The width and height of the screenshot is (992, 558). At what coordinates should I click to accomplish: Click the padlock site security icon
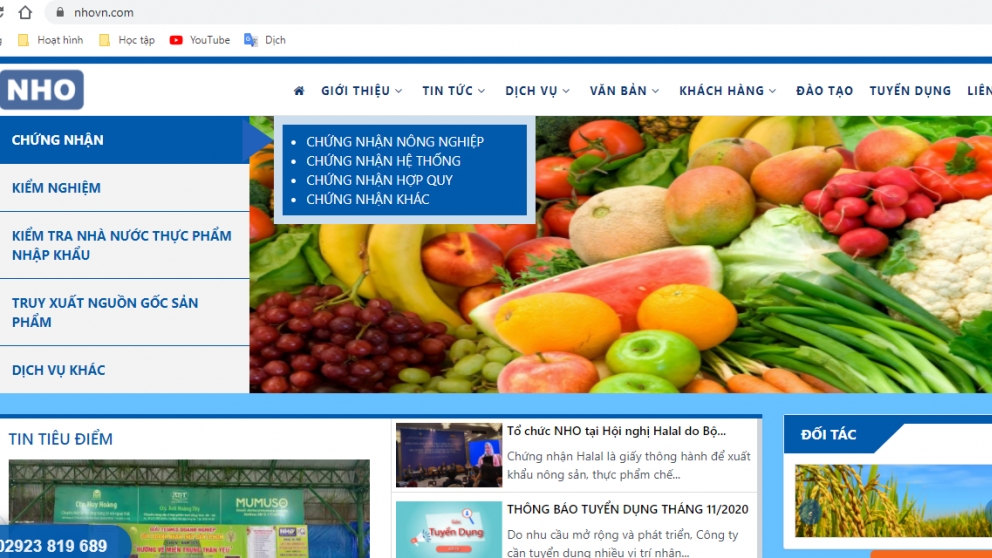pos(60,13)
